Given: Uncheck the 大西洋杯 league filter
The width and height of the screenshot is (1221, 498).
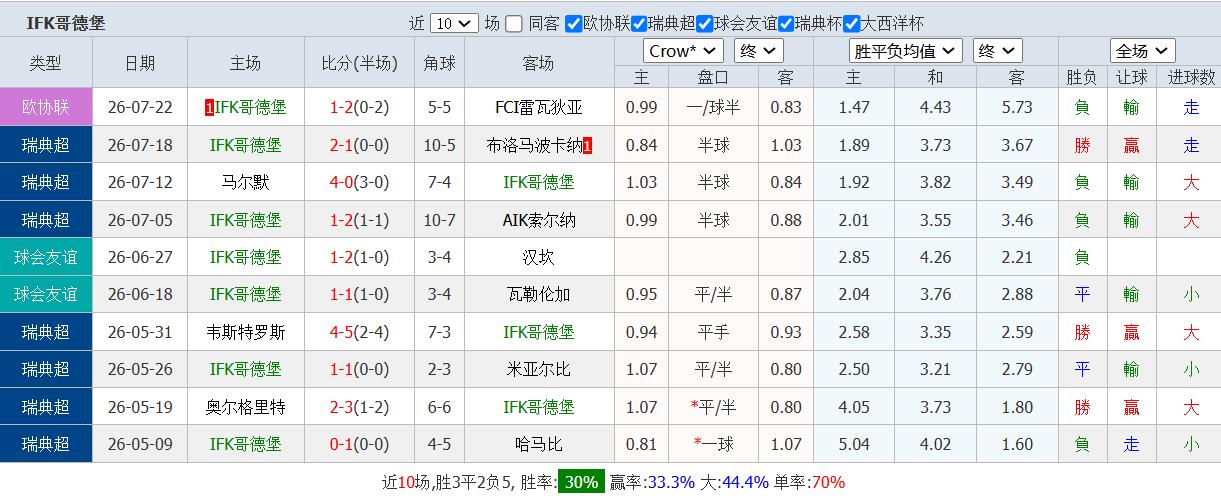Looking at the screenshot, I should (x=852, y=23).
